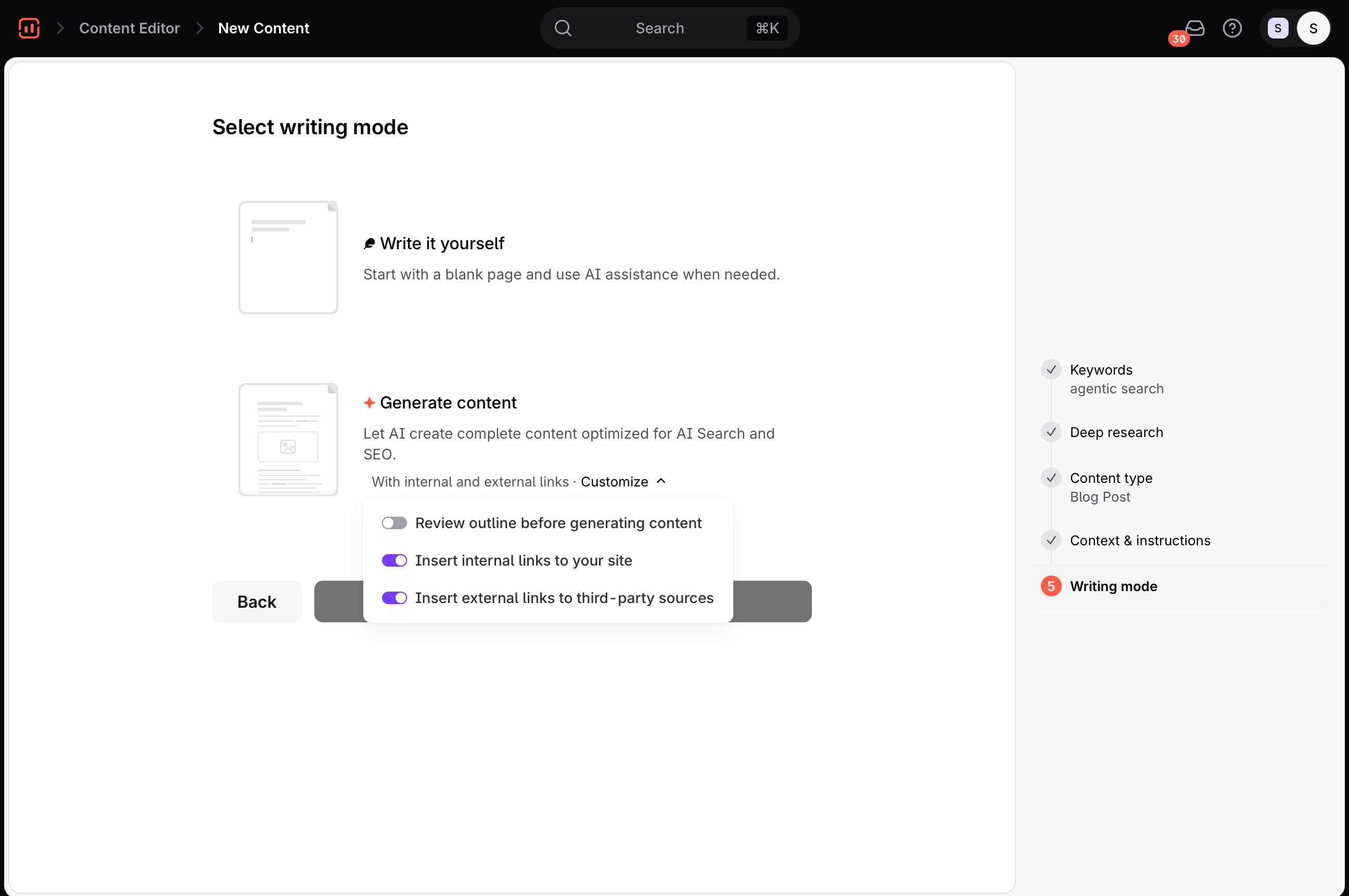Click the Content type checkmark icon
Screen dimensions: 1349x896
1051,478
